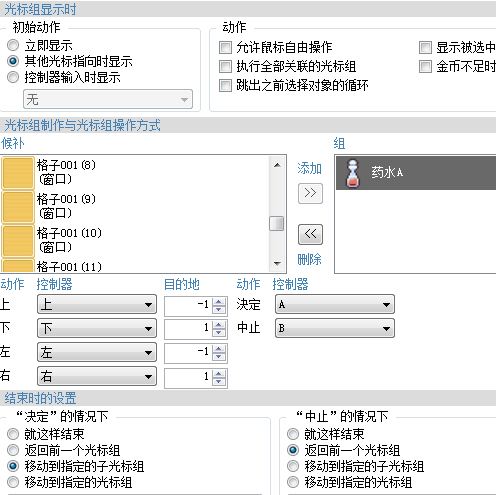This screenshot has width=496, height=495.
Task: Decrease the 下 destination value spinner
Action: click(x=219, y=333)
